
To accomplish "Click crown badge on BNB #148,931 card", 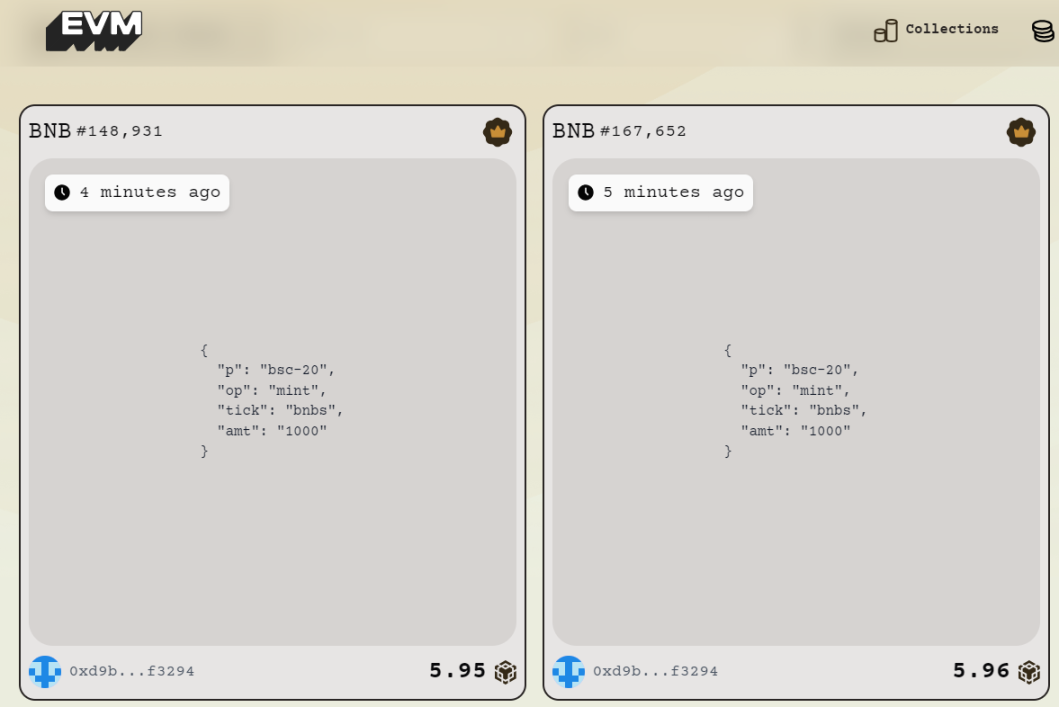I will (x=497, y=132).
